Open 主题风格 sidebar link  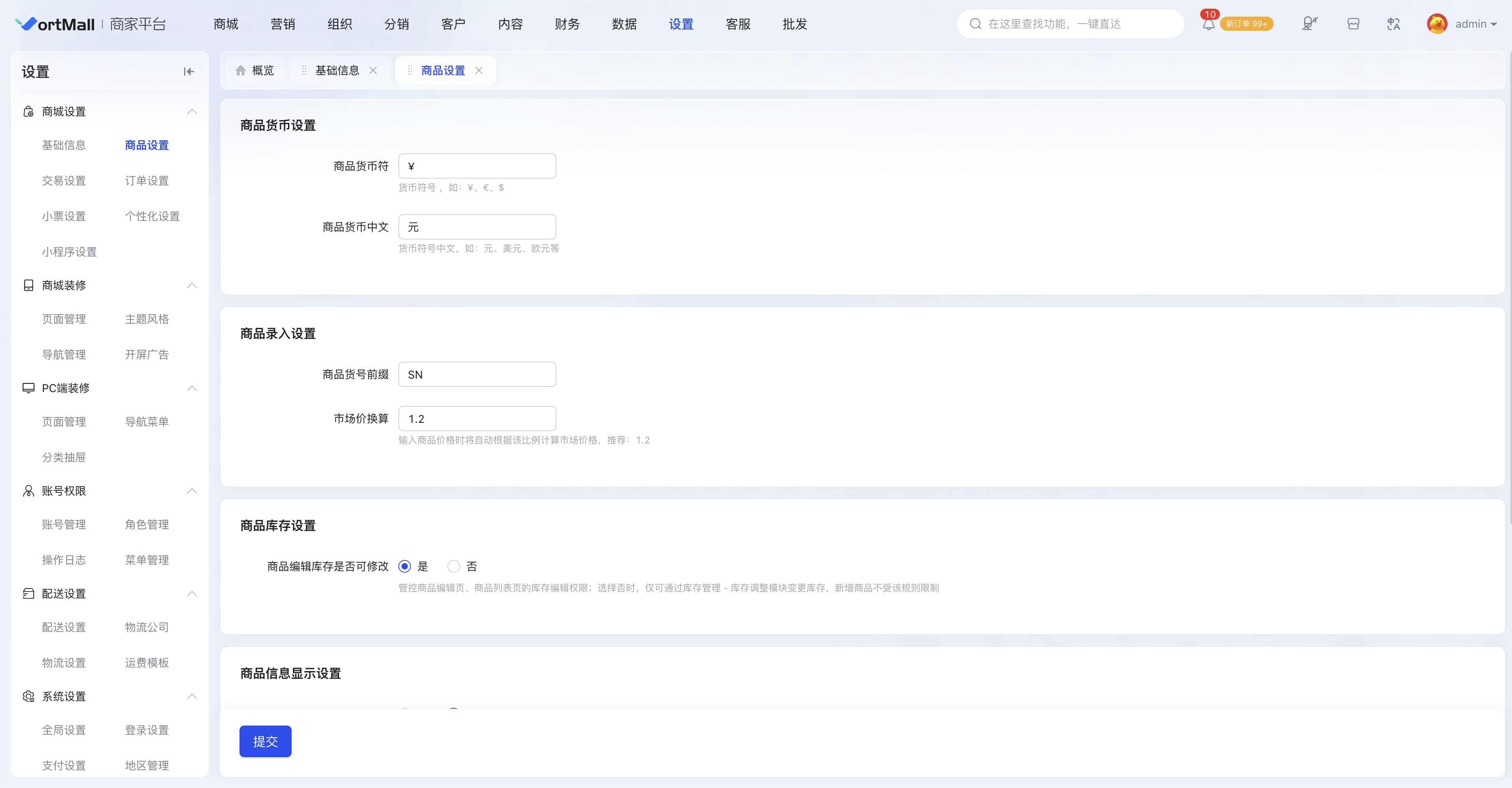click(147, 319)
